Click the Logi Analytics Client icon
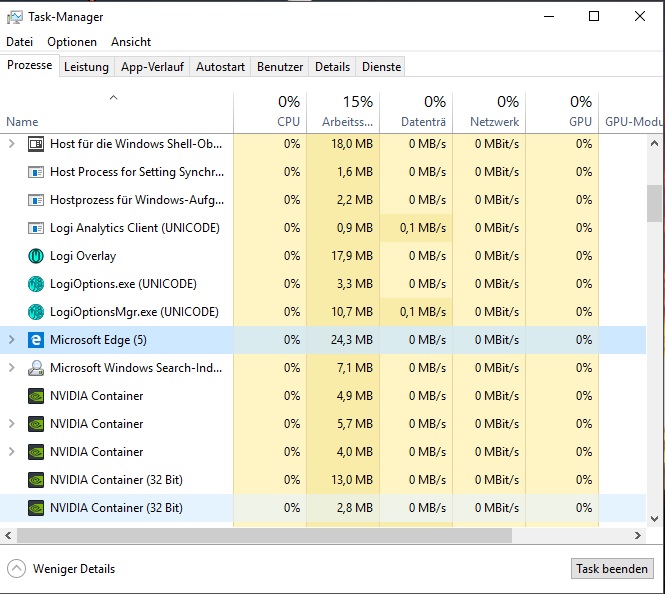This screenshot has width=665, height=594. (36, 228)
